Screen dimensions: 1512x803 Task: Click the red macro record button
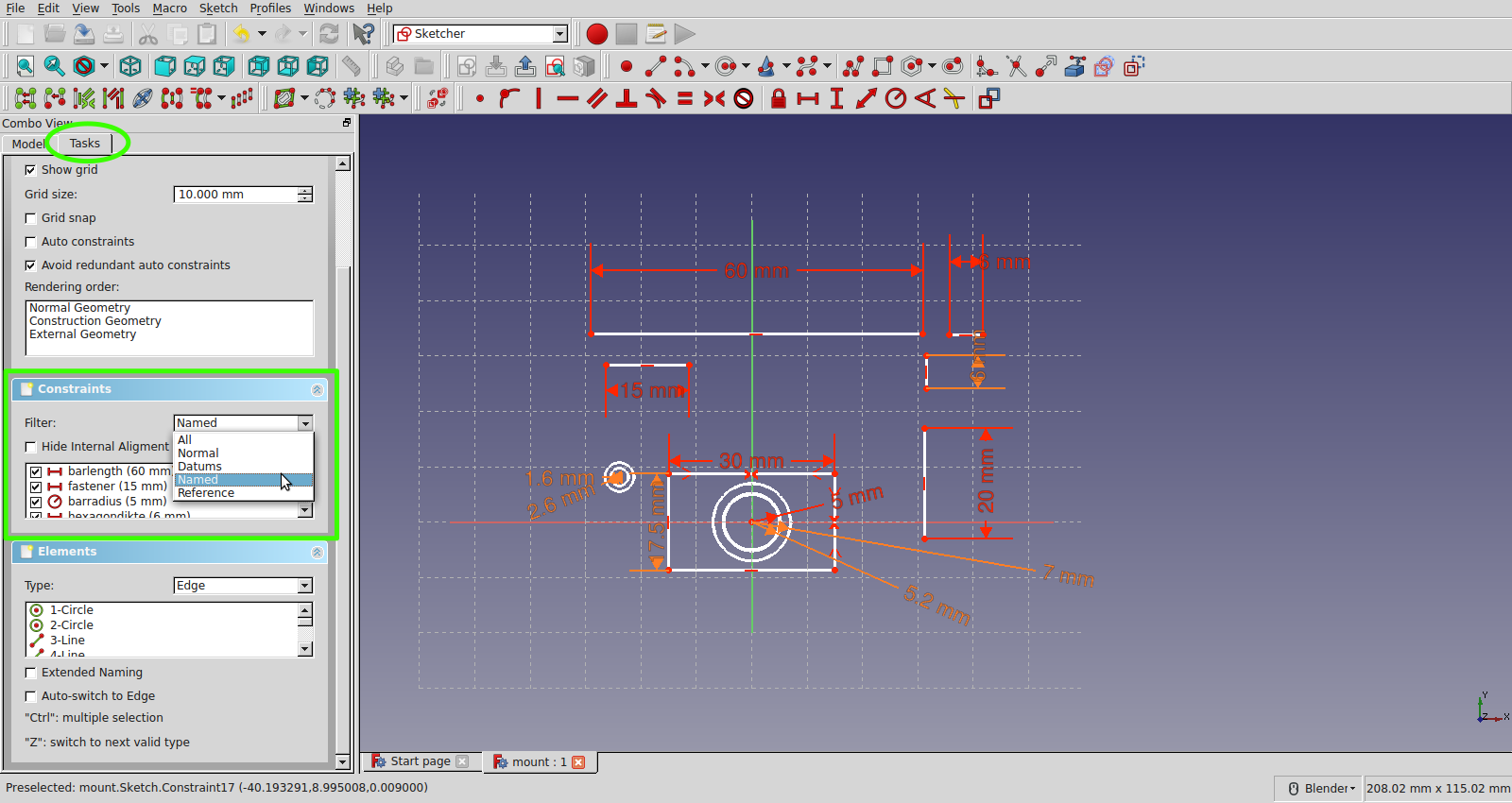point(596,34)
